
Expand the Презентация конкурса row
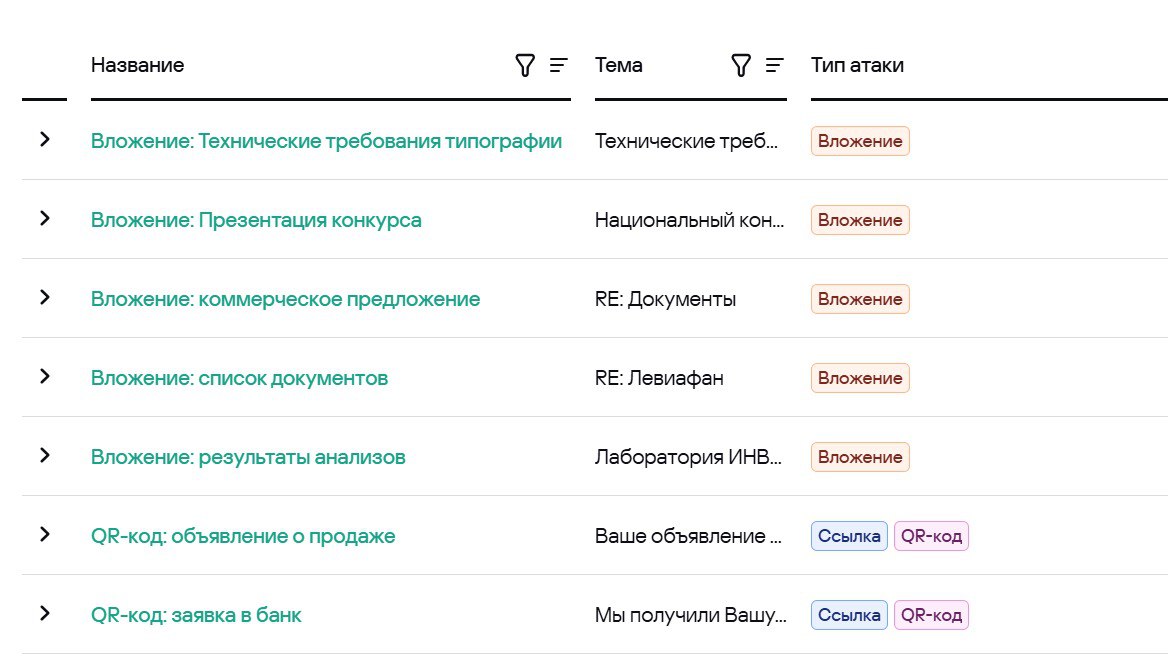click(44, 219)
